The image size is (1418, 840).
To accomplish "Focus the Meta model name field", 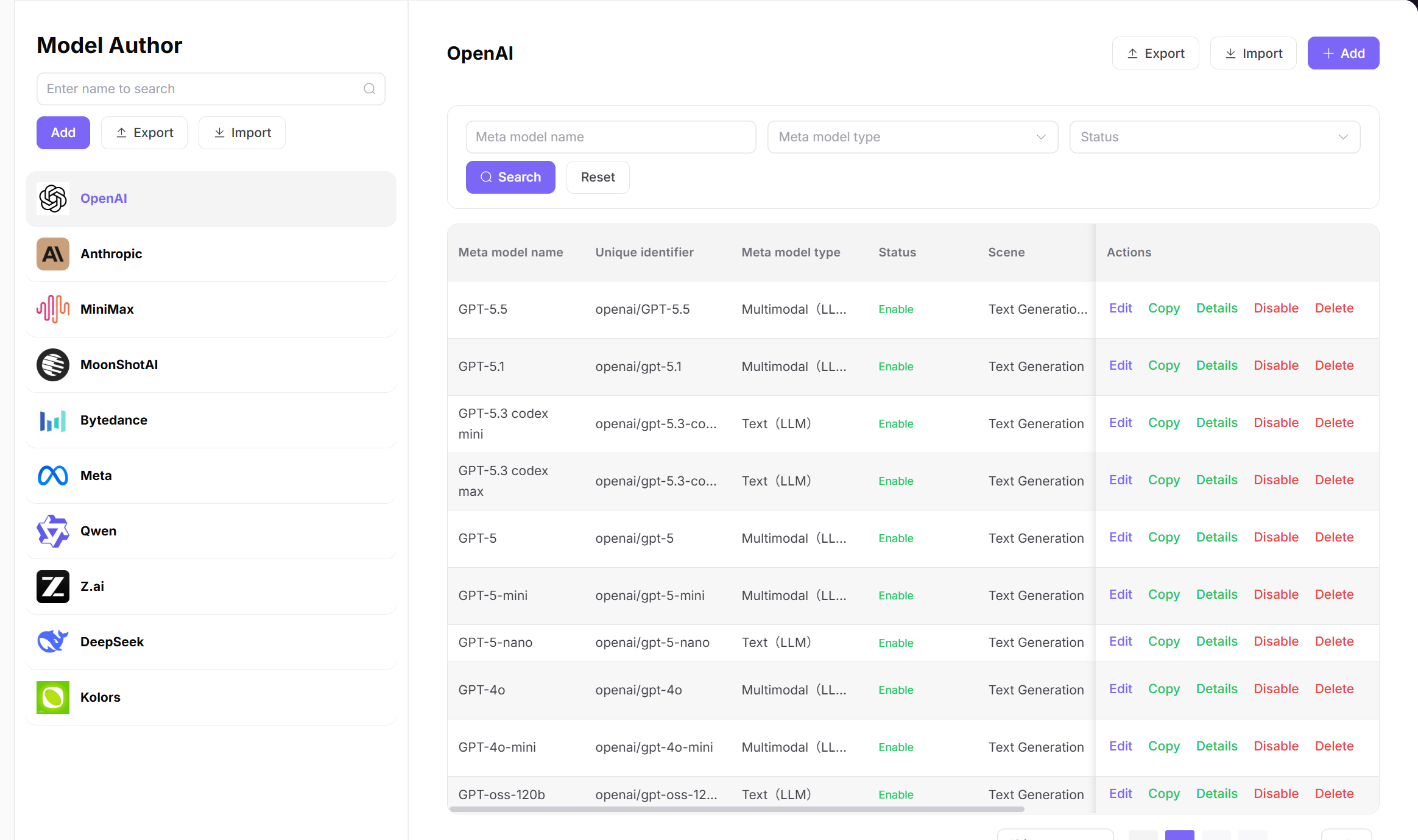I will click(611, 137).
